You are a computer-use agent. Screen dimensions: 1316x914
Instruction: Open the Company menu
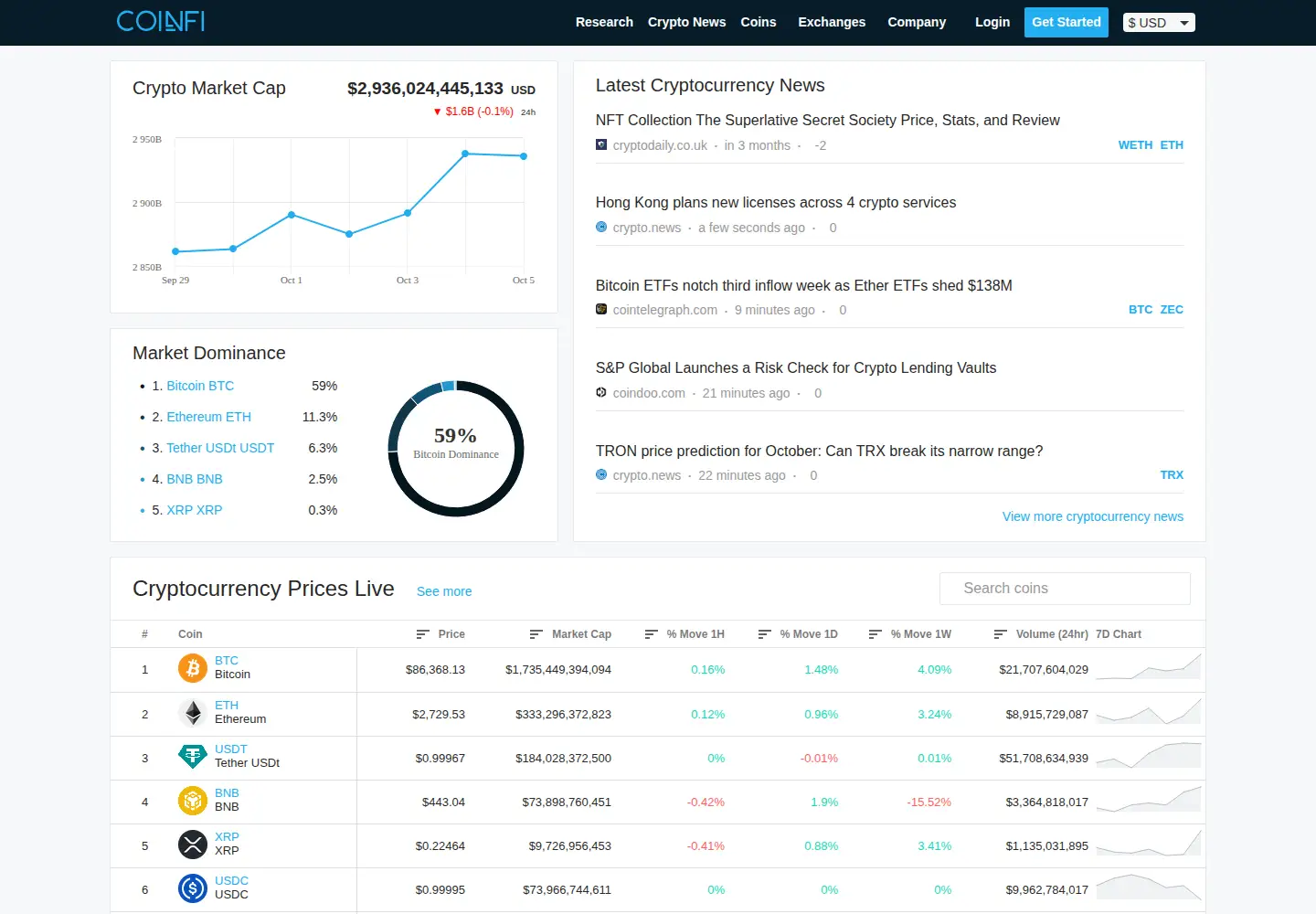click(917, 22)
